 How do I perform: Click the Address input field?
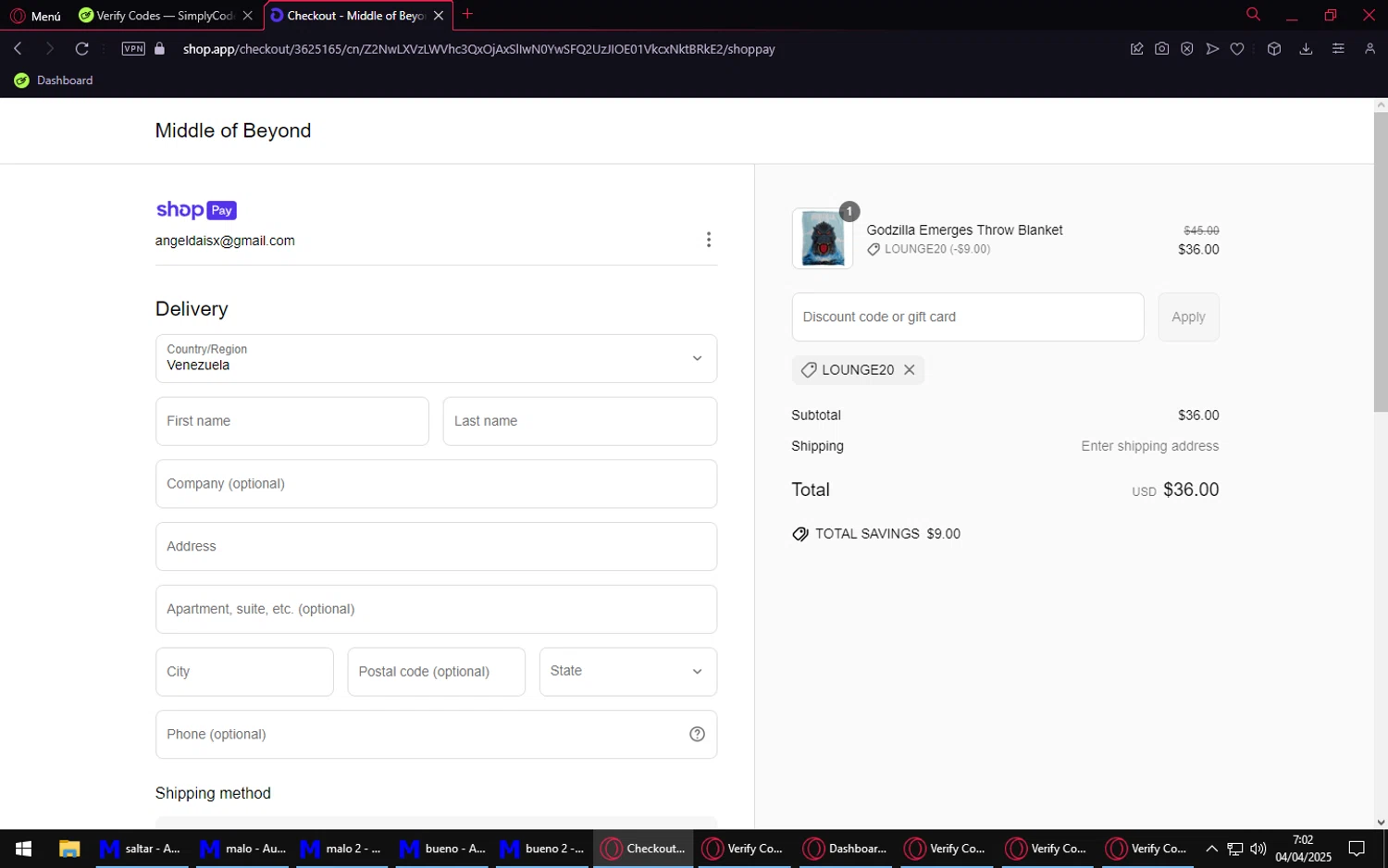click(436, 547)
